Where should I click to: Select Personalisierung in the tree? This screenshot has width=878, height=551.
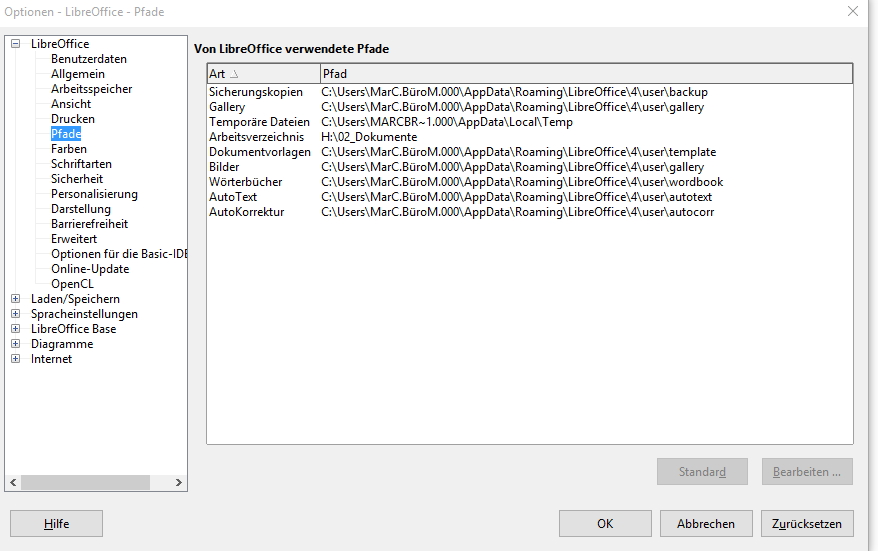click(x=94, y=194)
